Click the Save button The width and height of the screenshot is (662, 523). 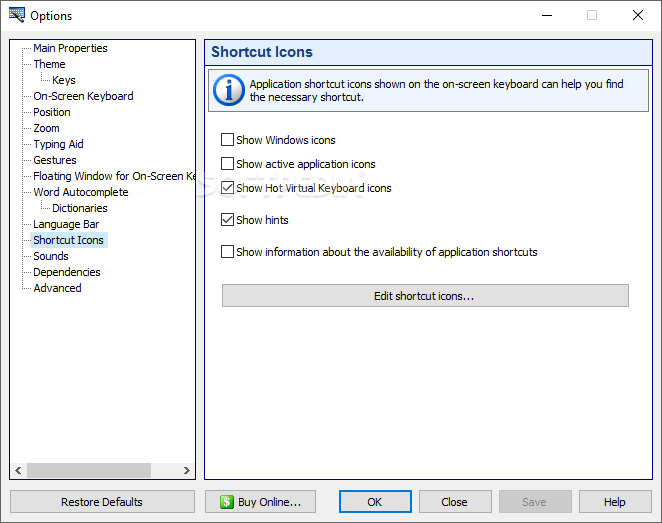(535, 502)
